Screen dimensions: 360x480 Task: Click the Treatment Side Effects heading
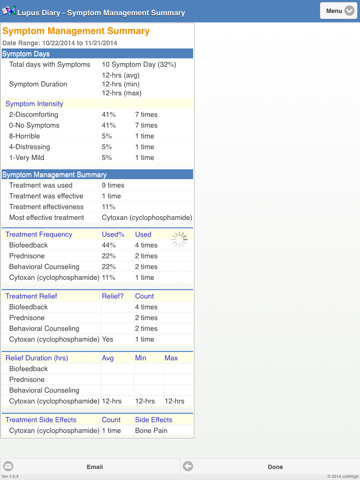coord(41,420)
